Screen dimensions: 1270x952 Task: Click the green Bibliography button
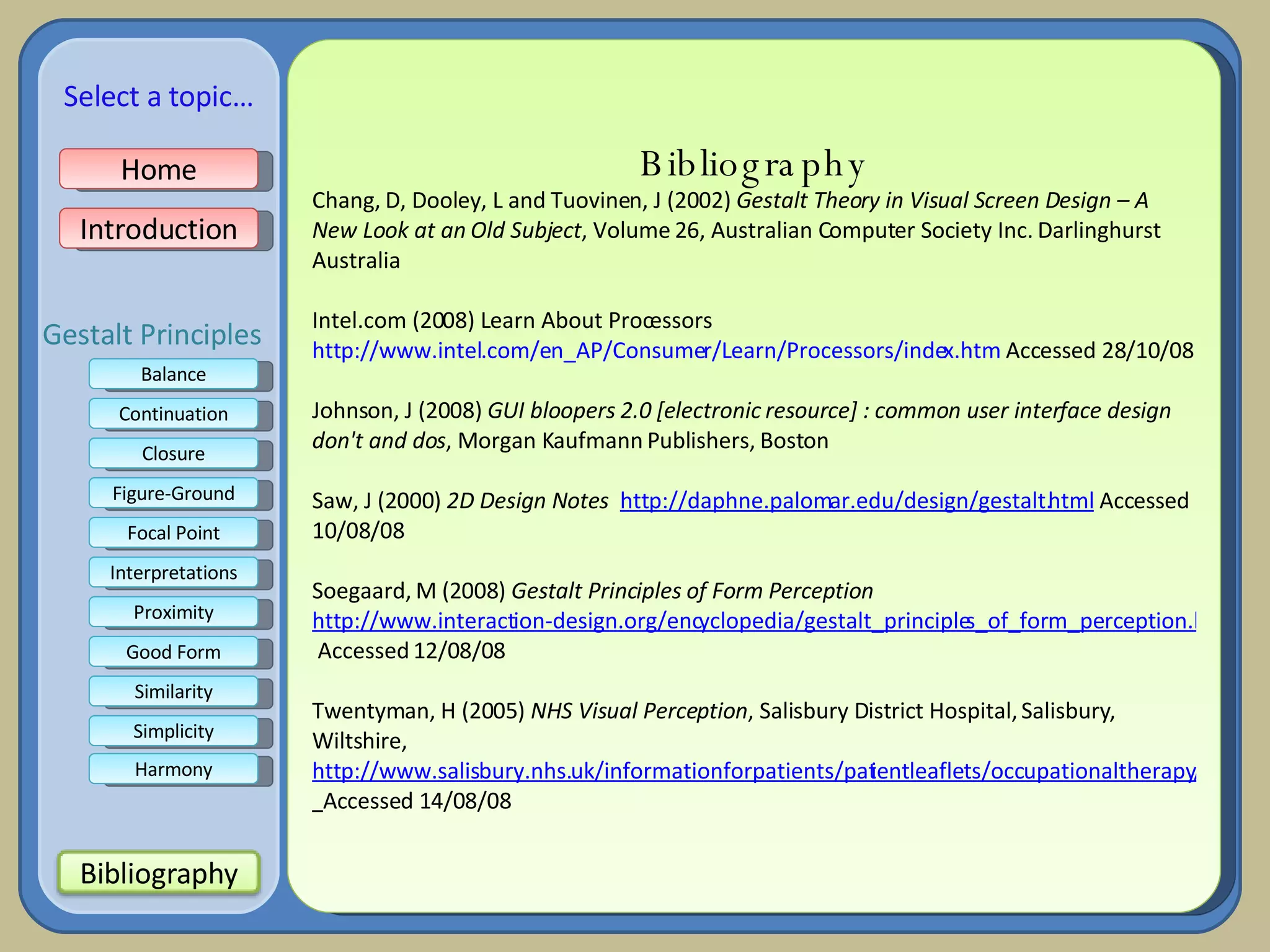pyautogui.click(x=159, y=873)
